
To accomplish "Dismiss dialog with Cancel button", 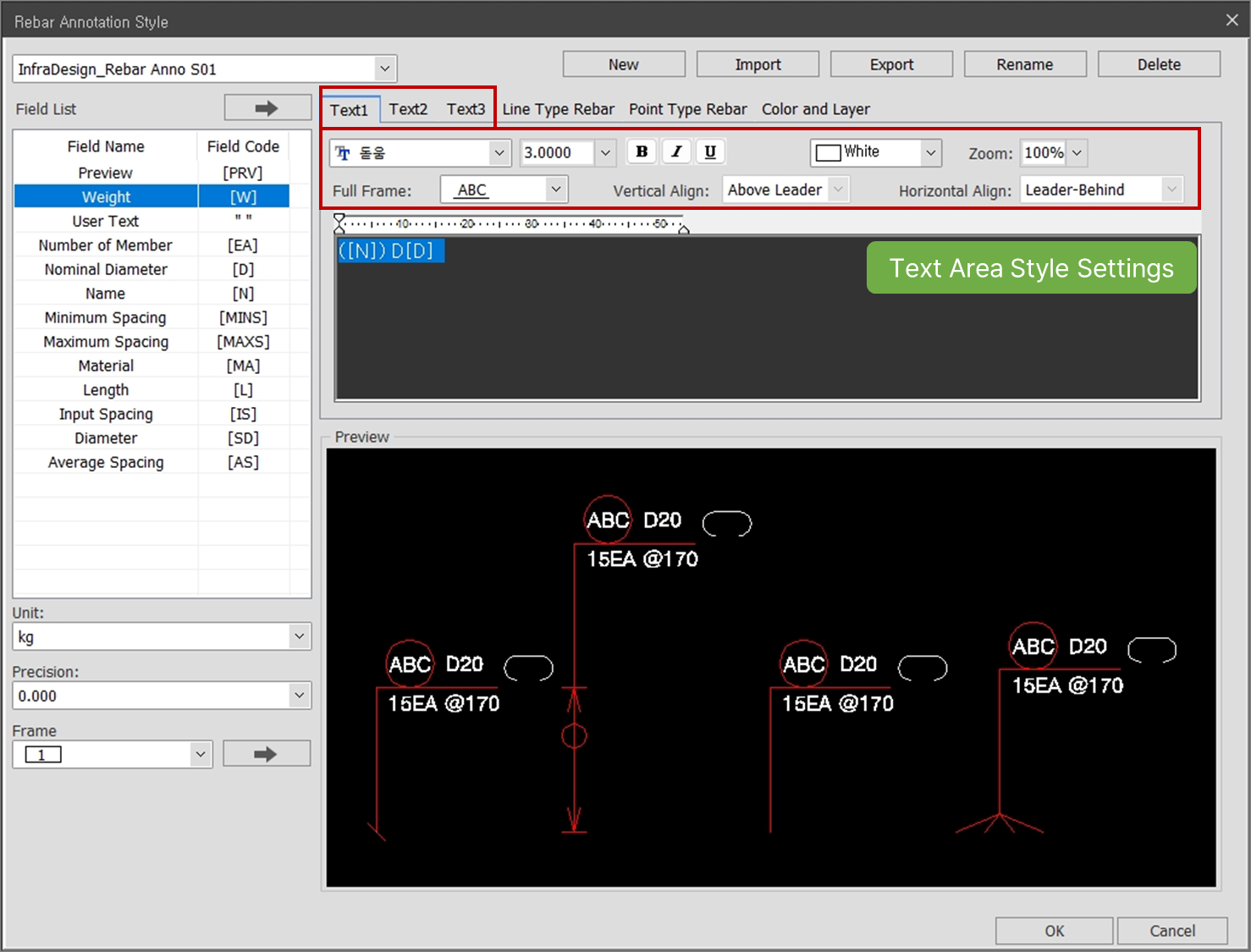I will coord(1172,931).
